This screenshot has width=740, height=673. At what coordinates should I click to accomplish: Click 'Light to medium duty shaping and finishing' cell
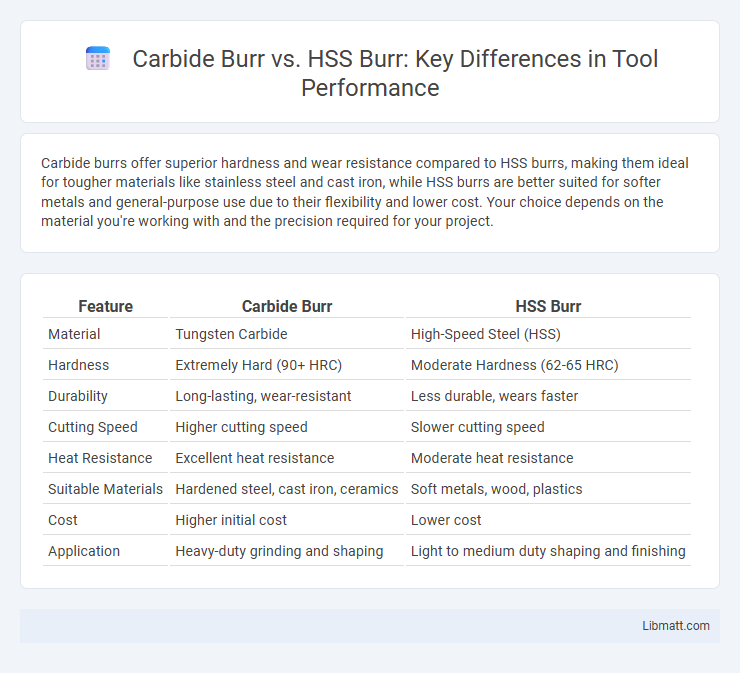(x=548, y=551)
